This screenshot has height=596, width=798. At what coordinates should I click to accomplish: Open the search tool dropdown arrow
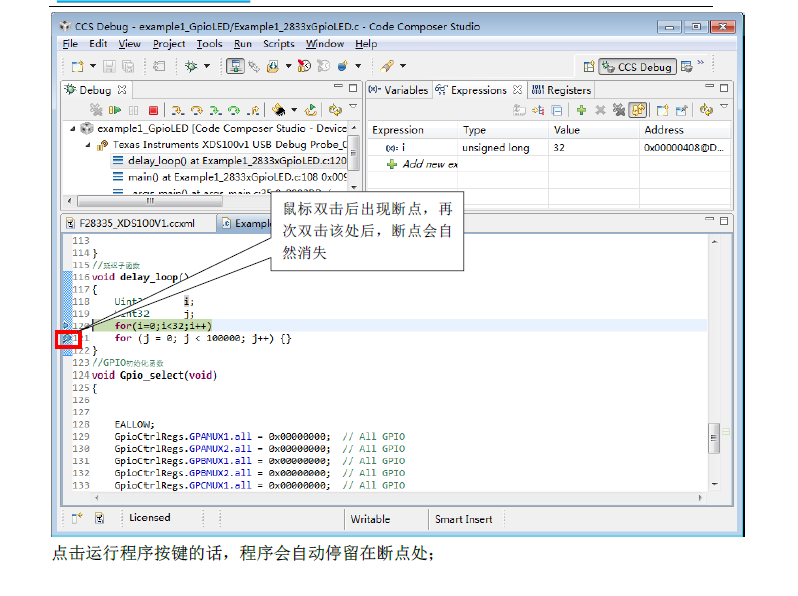point(403,66)
